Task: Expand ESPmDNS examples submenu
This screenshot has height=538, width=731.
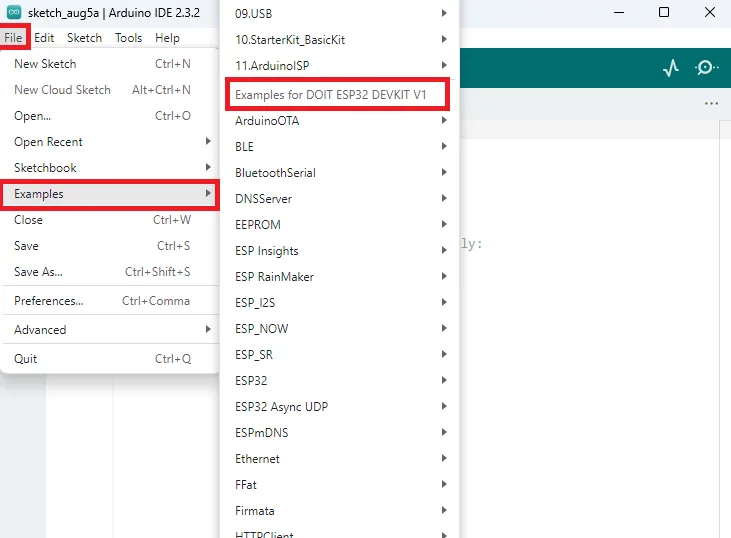Action: coord(340,433)
